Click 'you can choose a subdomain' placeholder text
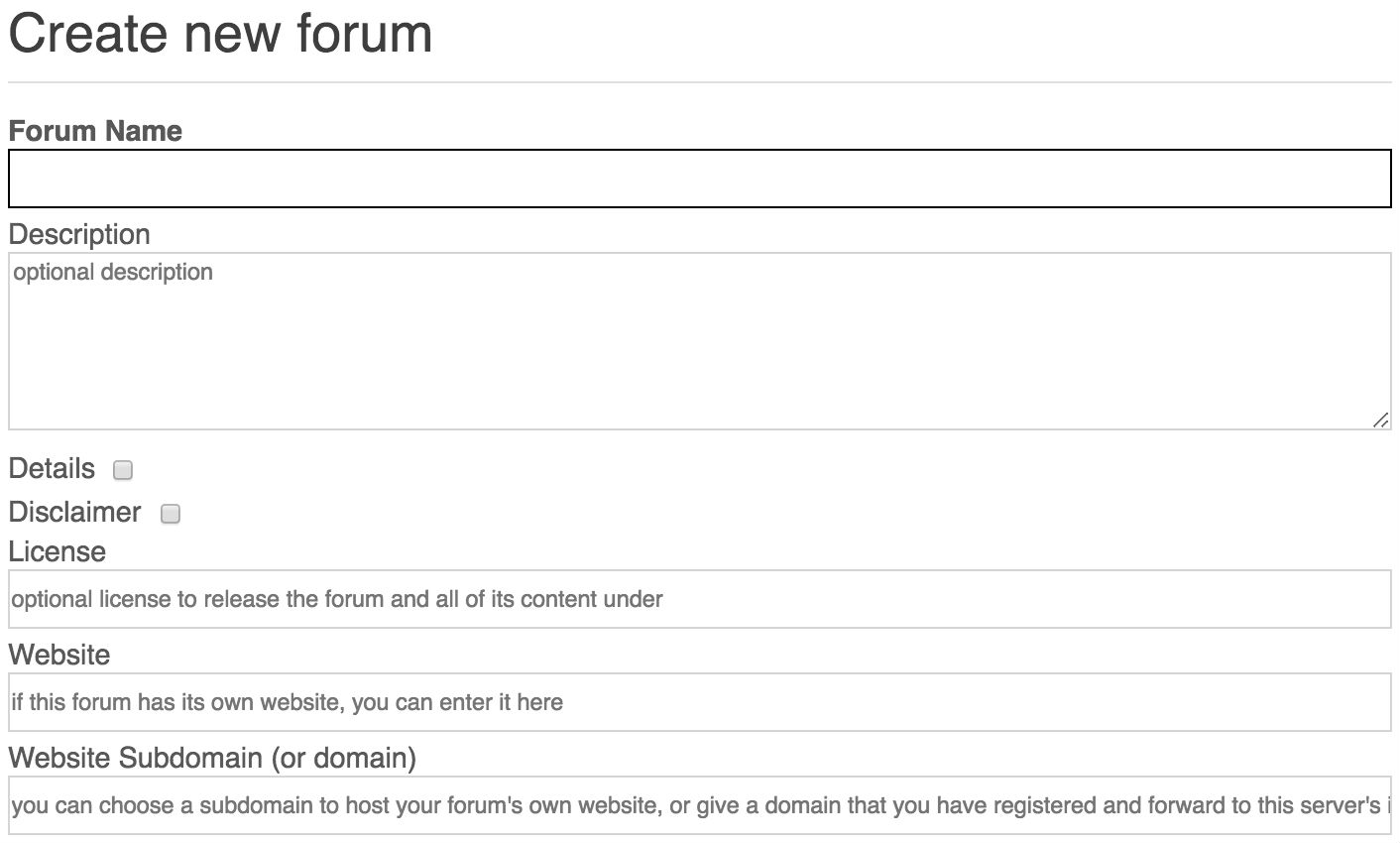This screenshot has width=1400, height=843. point(701,805)
